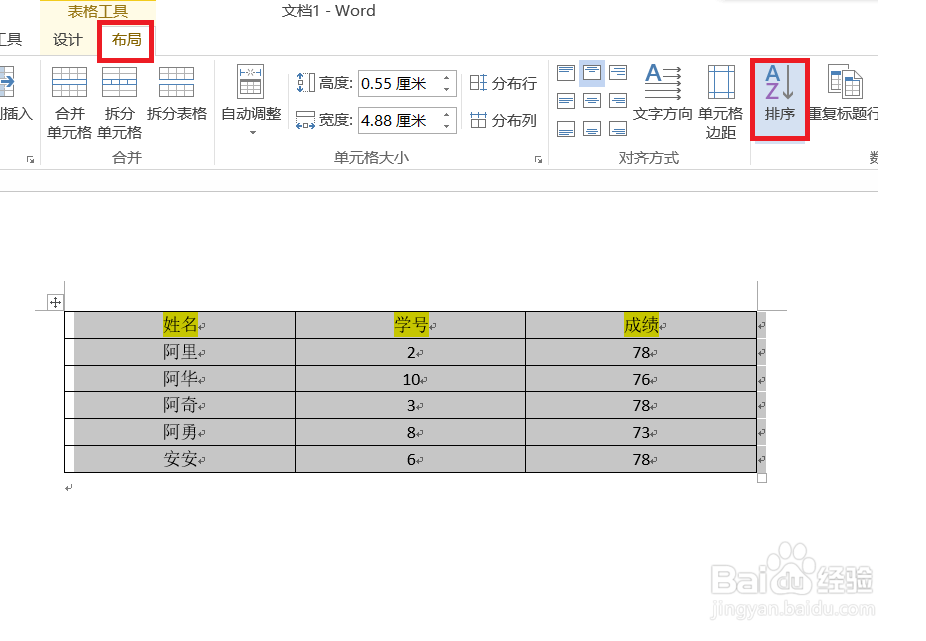
Task: Toggle bottom-left cell alignment option
Action: 566,129
